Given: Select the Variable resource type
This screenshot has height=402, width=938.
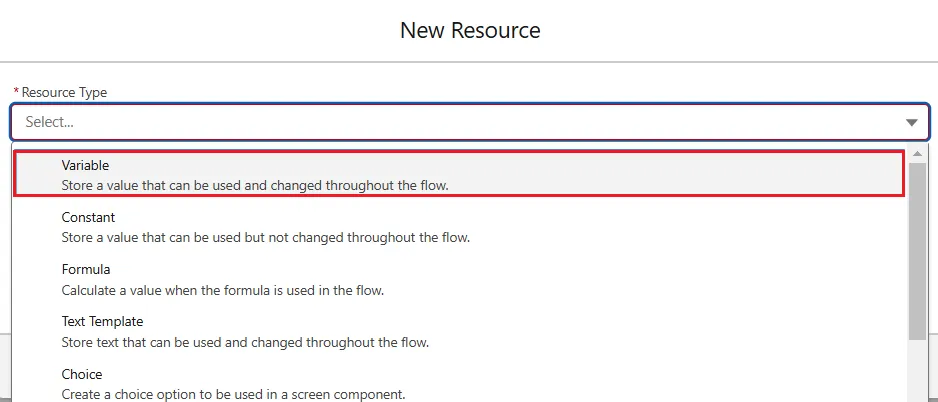Looking at the screenshot, I should click(x=86, y=165).
